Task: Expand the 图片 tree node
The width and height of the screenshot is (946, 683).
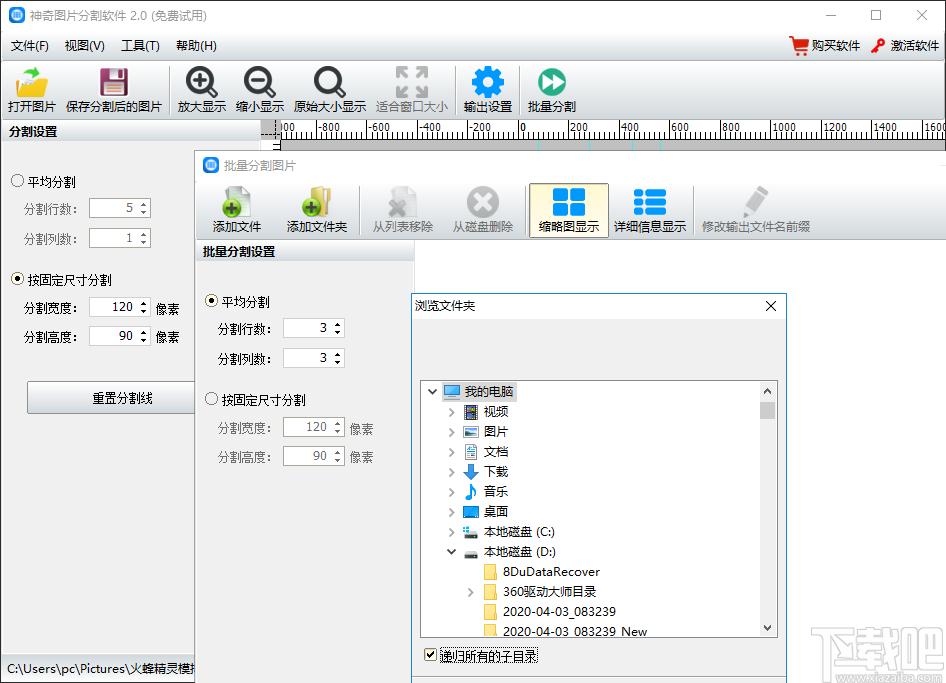Action: 451,432
